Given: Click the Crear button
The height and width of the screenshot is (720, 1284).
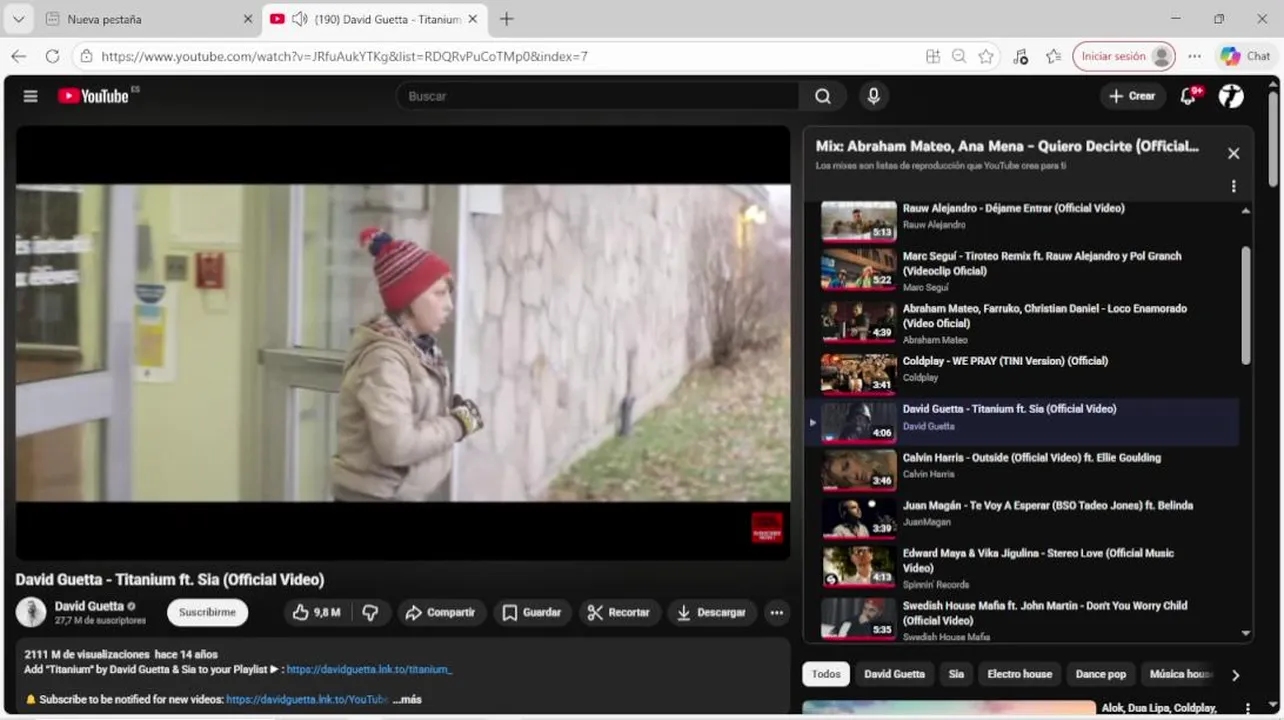Looking at the screenshot, I should click(x=1131, y=96).
